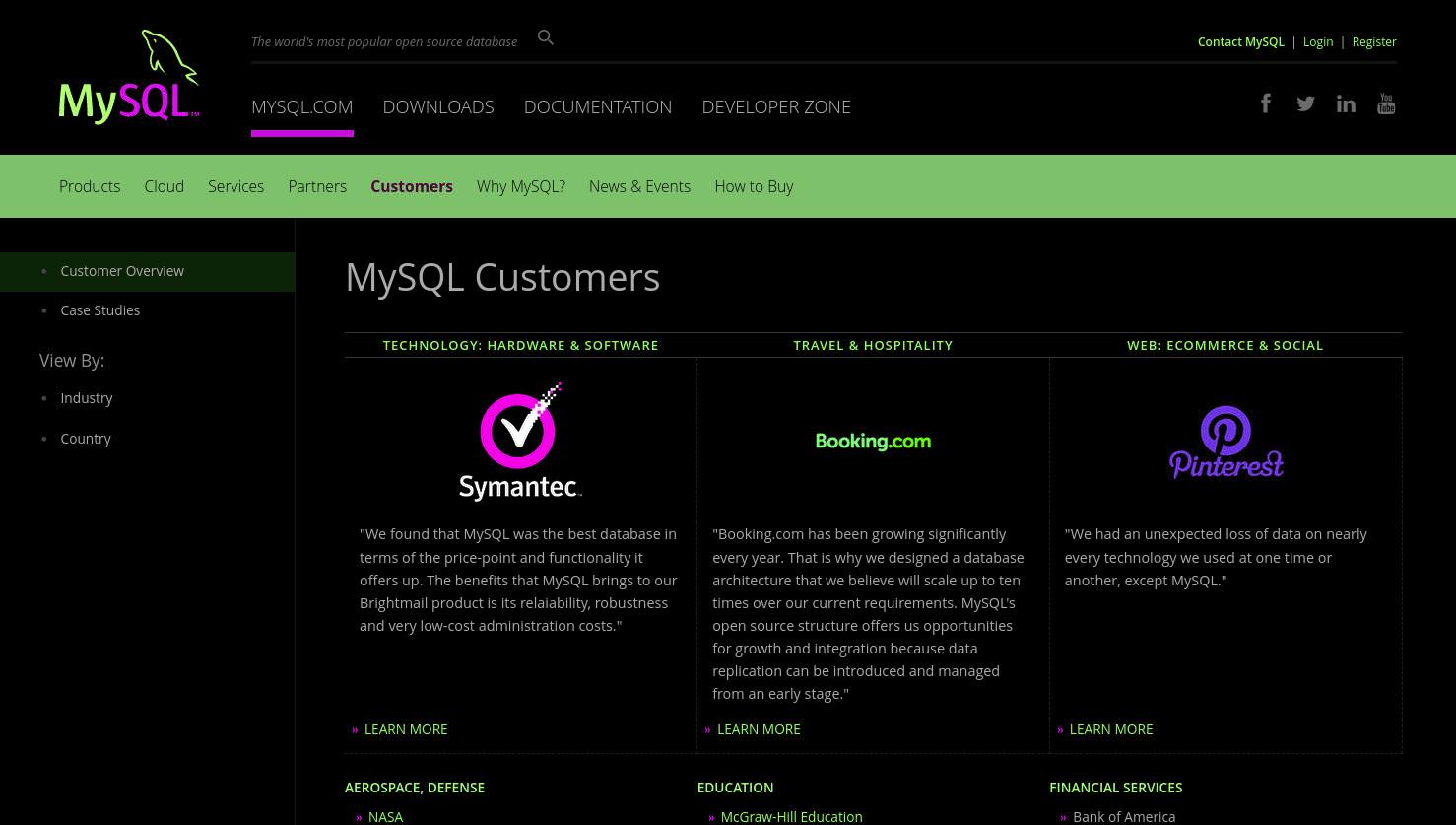Open the Travel & Hospitality heading

coord(873,345)
